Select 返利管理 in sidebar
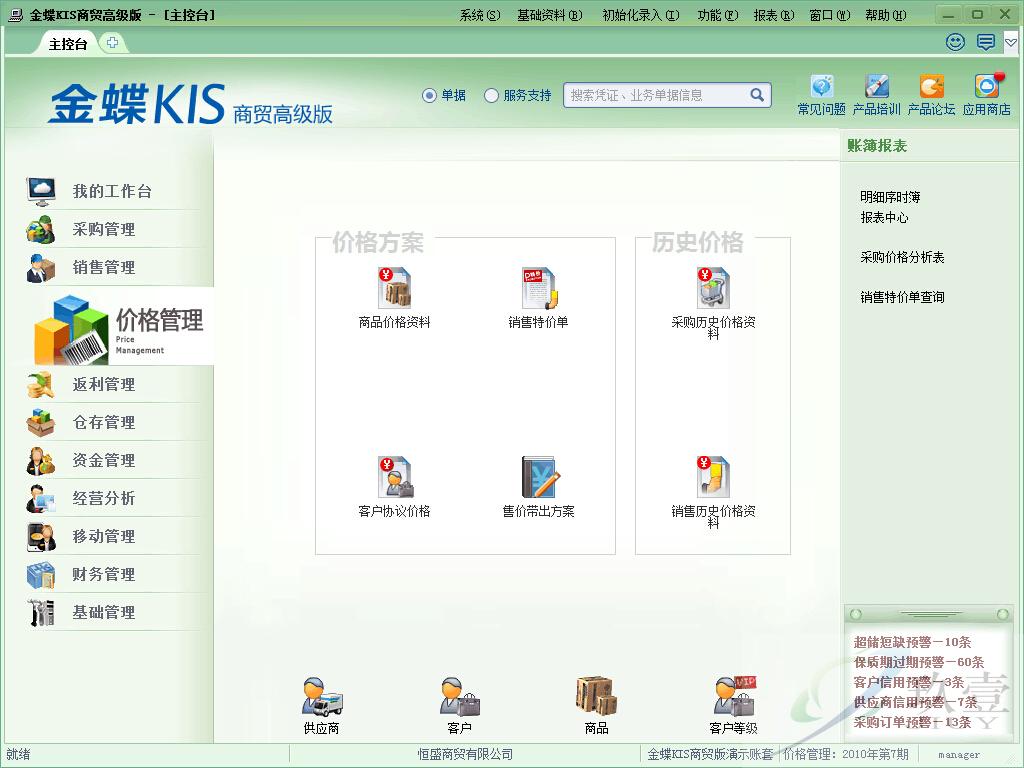 [112, 384]
